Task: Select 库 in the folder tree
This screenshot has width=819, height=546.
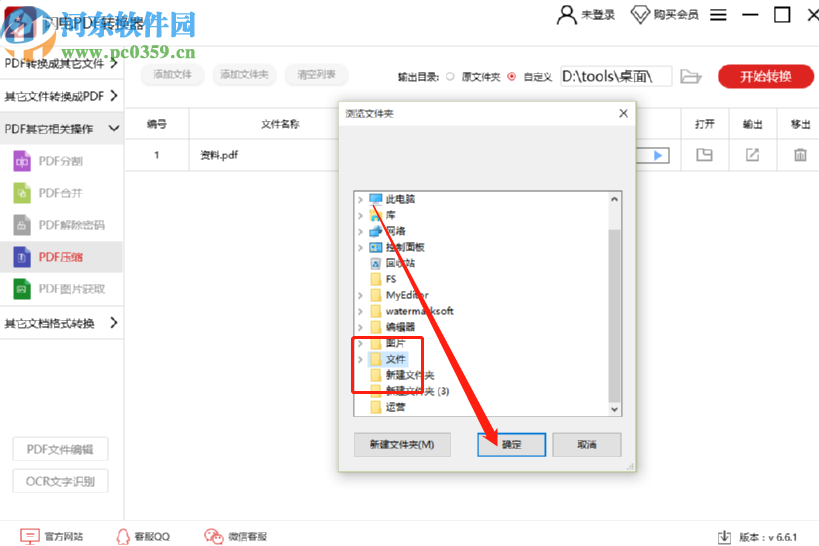Action: [x=391, y=215]
